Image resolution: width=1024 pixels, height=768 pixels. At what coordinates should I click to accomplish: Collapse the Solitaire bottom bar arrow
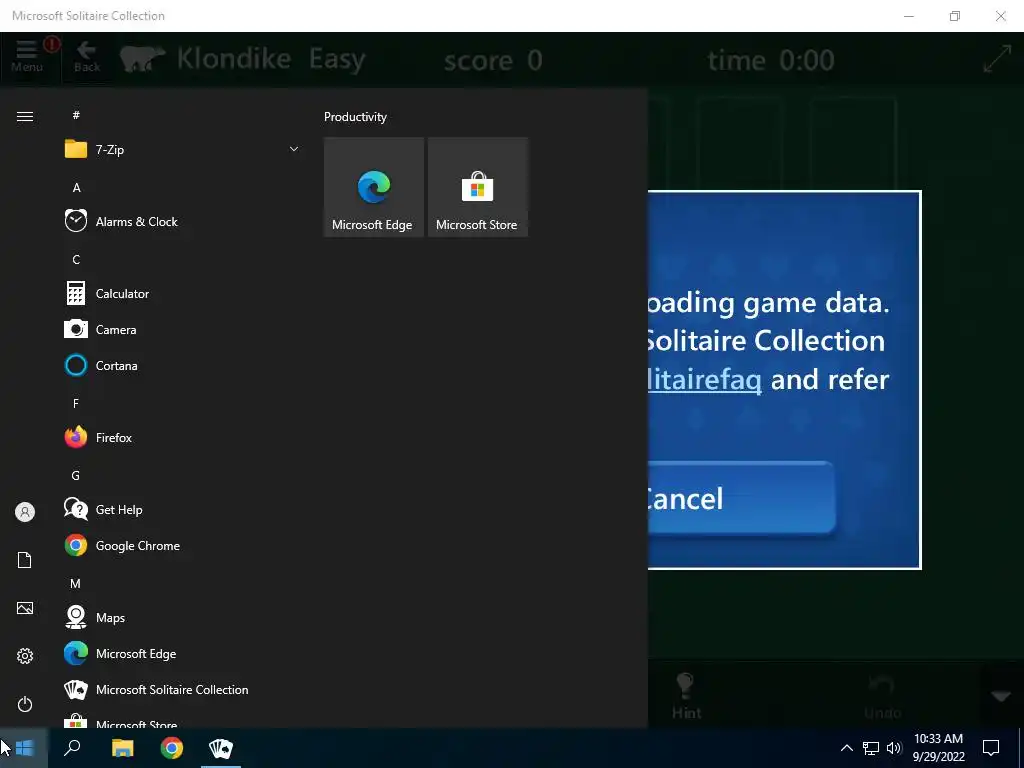(1000, 697)
